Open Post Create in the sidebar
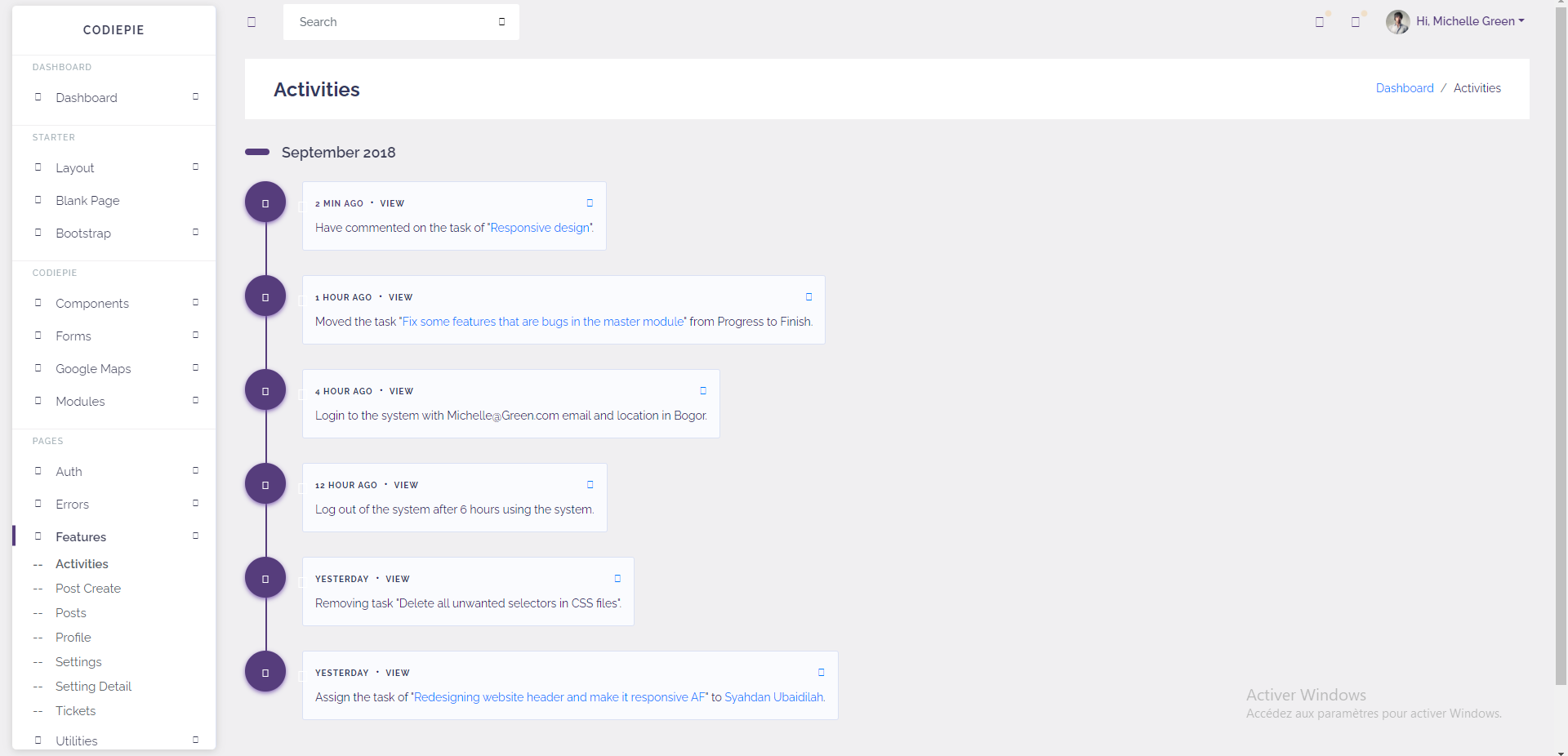The image size is (1568, 756). [88, 589]
